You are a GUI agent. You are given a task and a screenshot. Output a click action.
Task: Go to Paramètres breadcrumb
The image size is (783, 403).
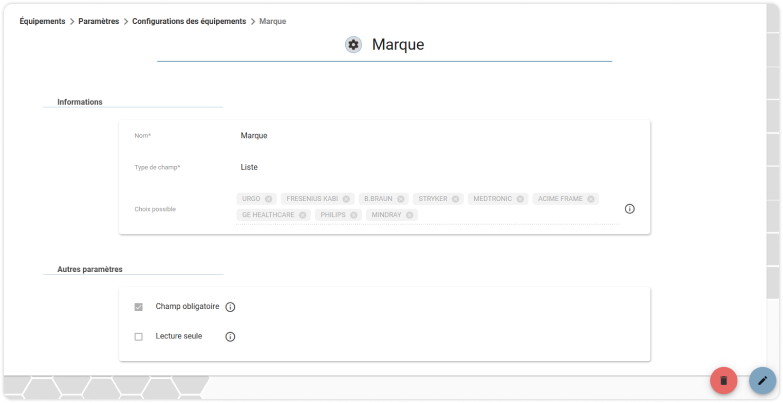click(x=99, y=21)
